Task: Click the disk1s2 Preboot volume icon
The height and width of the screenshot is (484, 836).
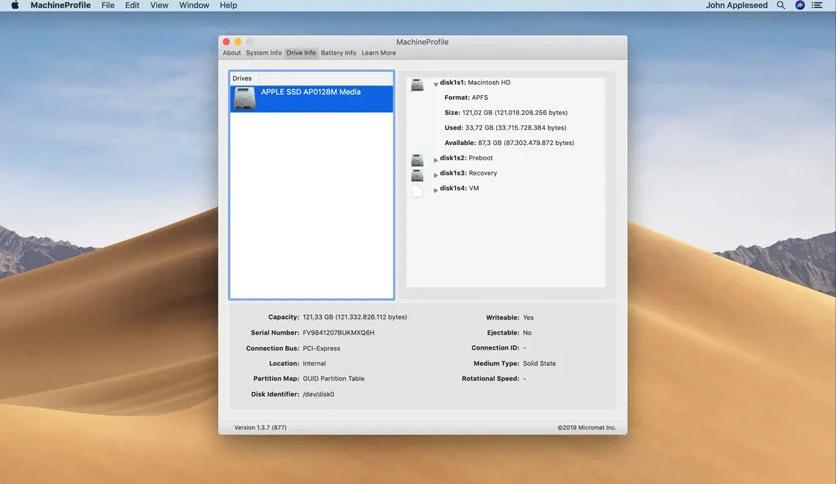Action: (x=417, y=159)
